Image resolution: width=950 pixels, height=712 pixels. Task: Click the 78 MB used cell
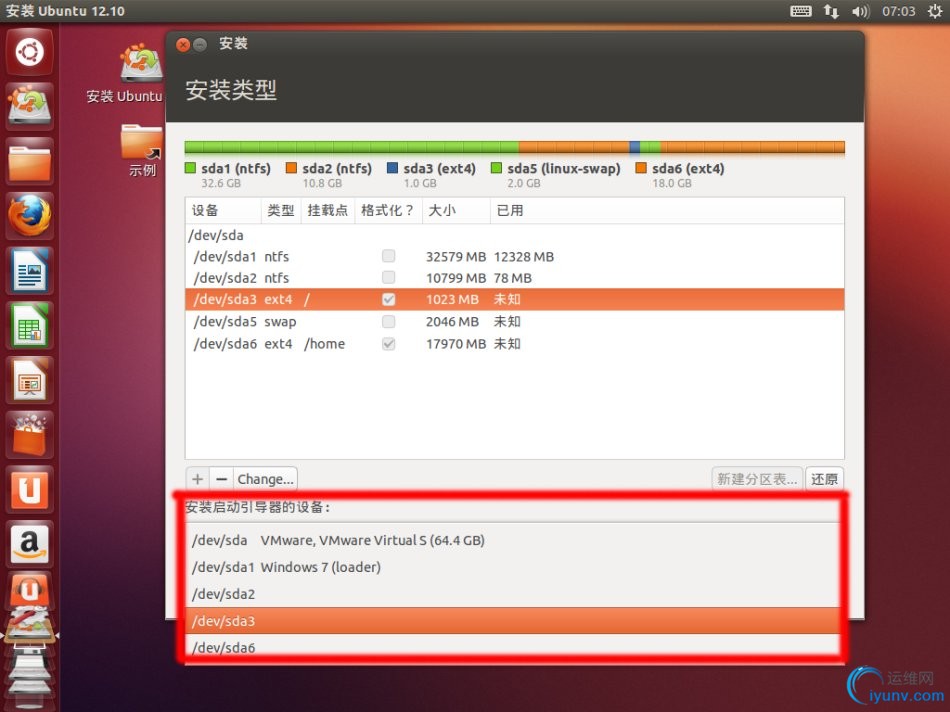[x=513, y=278]
